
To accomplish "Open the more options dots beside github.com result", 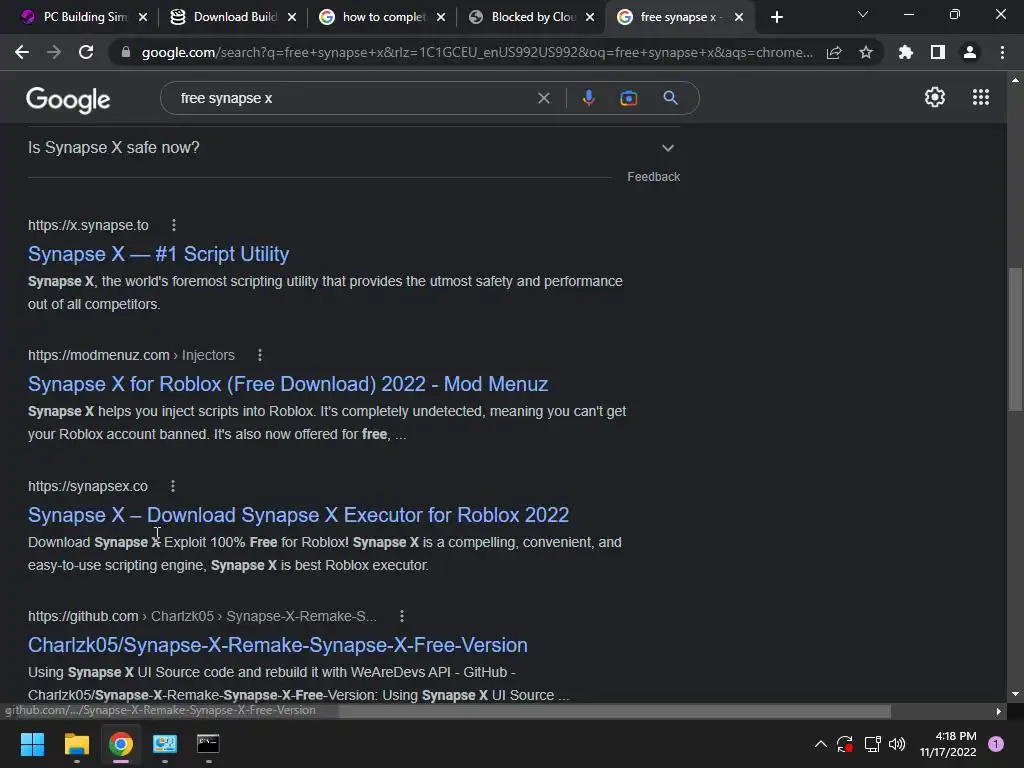I will point(402,616).
